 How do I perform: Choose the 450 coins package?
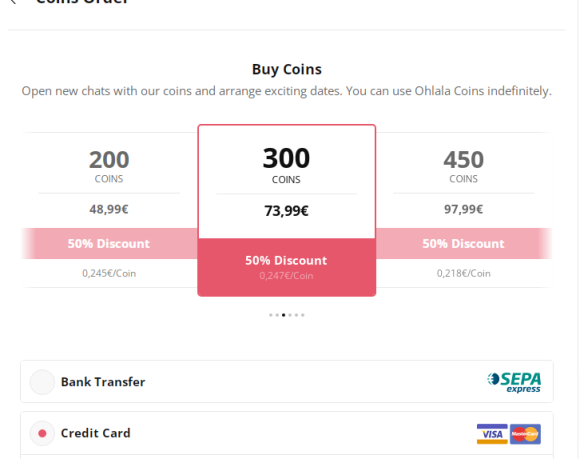(x=464, y=210)
